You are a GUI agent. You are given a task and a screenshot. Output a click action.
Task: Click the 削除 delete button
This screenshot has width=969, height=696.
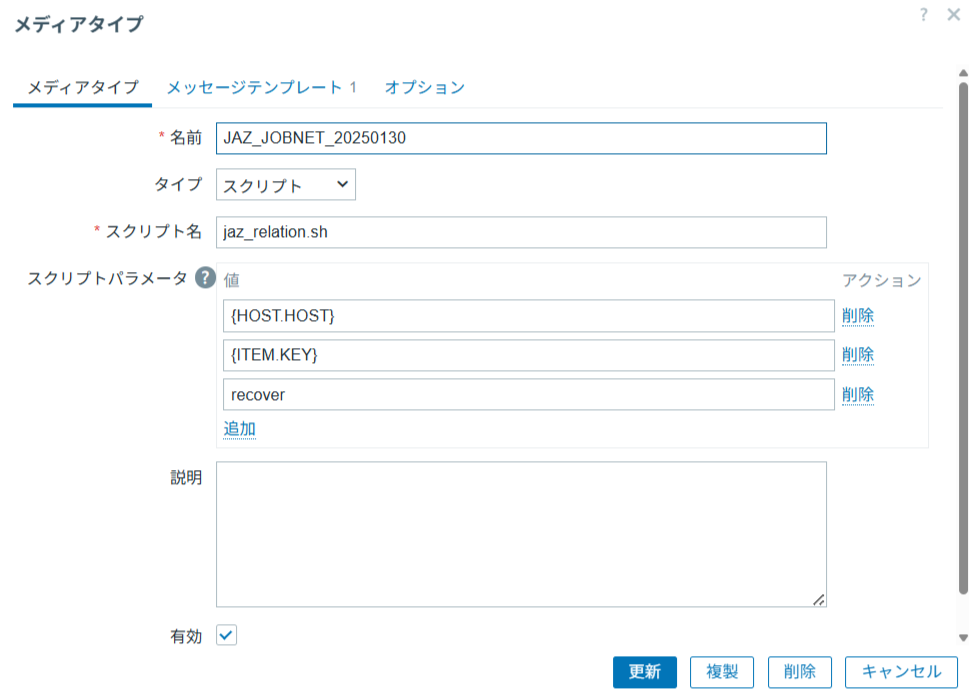click(x=800, y=672)
